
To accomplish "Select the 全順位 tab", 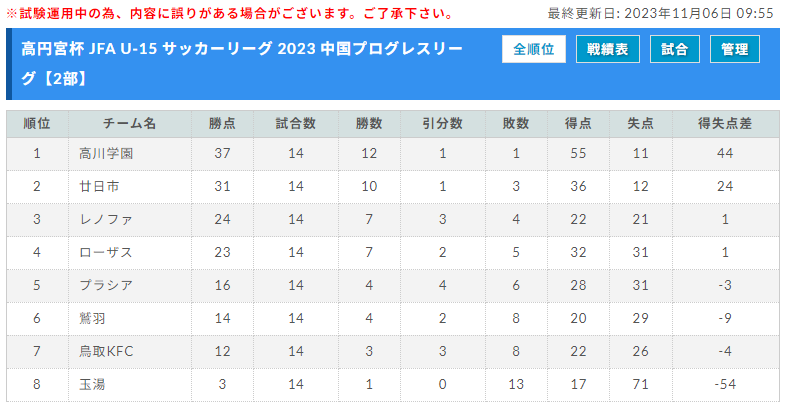I will (x=534, y=50).
